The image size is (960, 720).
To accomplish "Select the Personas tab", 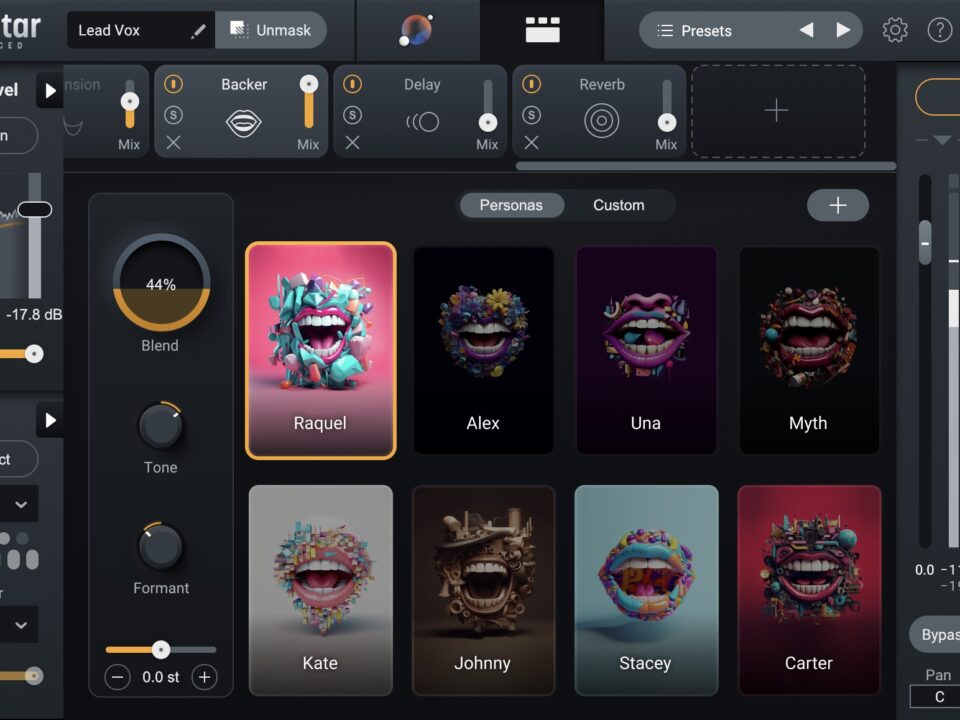I will point(511,205).
